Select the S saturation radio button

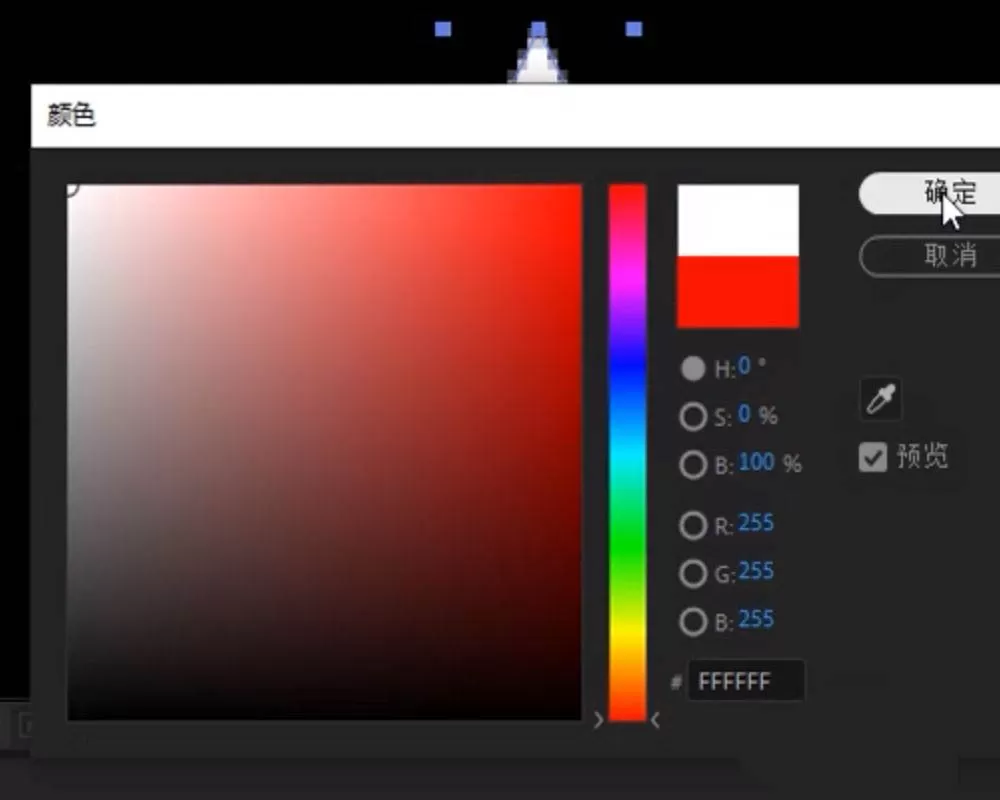(x=693, y=417)
